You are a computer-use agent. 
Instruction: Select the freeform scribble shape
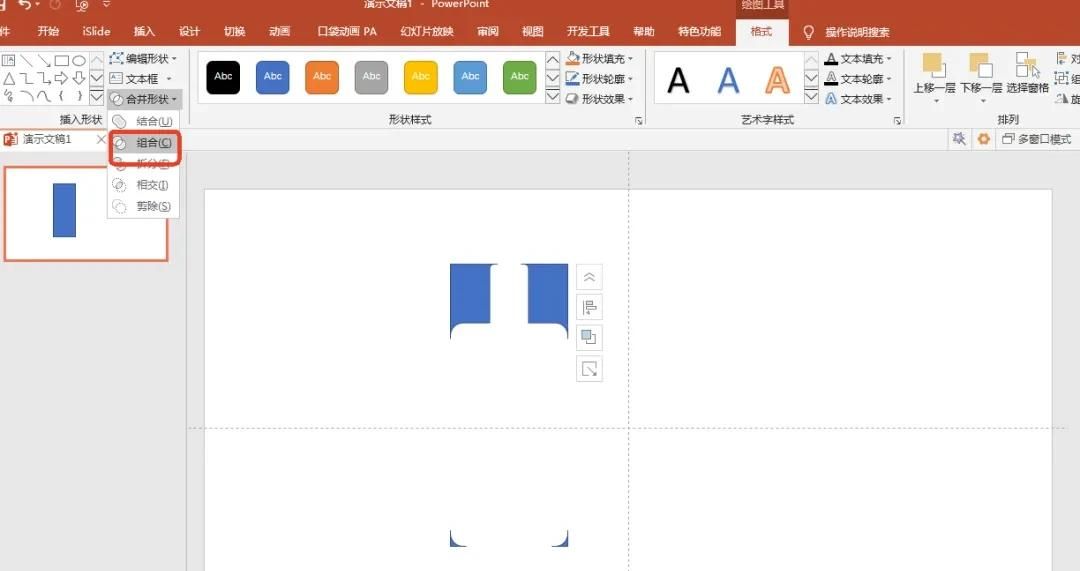(8, 96)
